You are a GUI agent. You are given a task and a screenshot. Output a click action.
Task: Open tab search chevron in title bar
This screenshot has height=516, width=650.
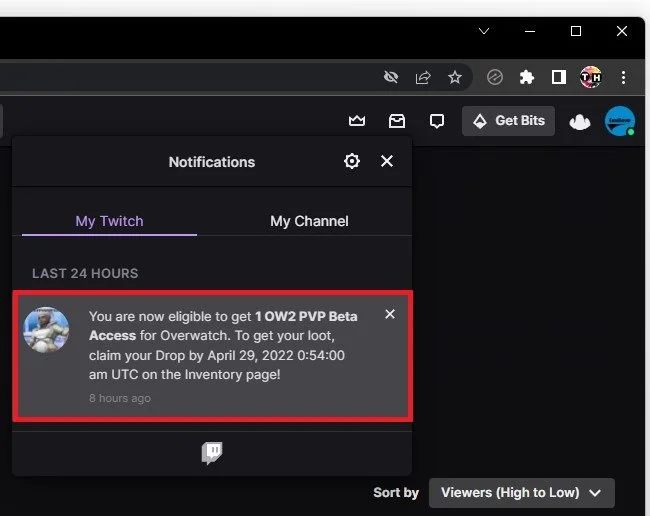click(x=484, y=31)
